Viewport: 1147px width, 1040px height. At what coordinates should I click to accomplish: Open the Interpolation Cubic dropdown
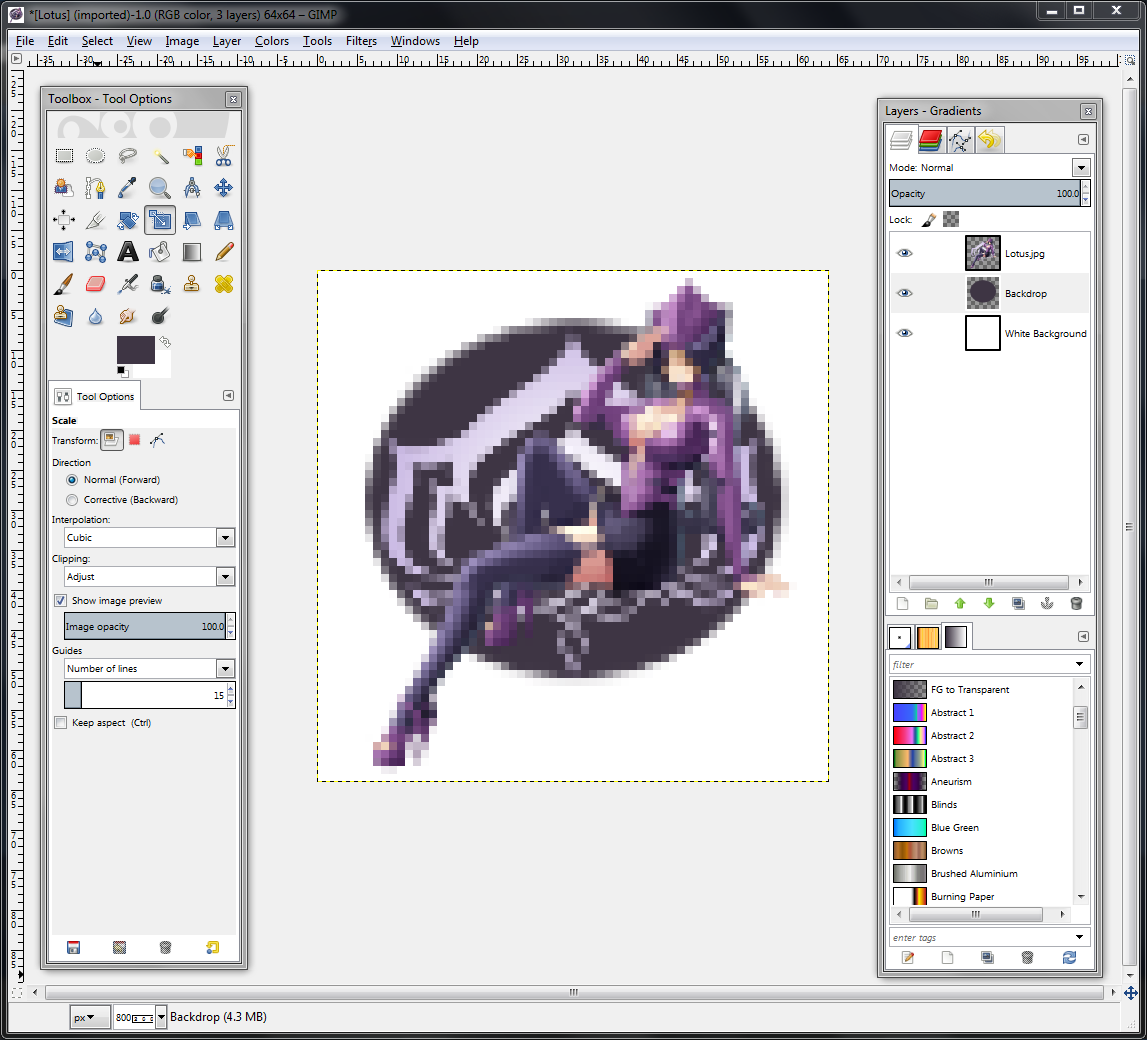[150, 538]
